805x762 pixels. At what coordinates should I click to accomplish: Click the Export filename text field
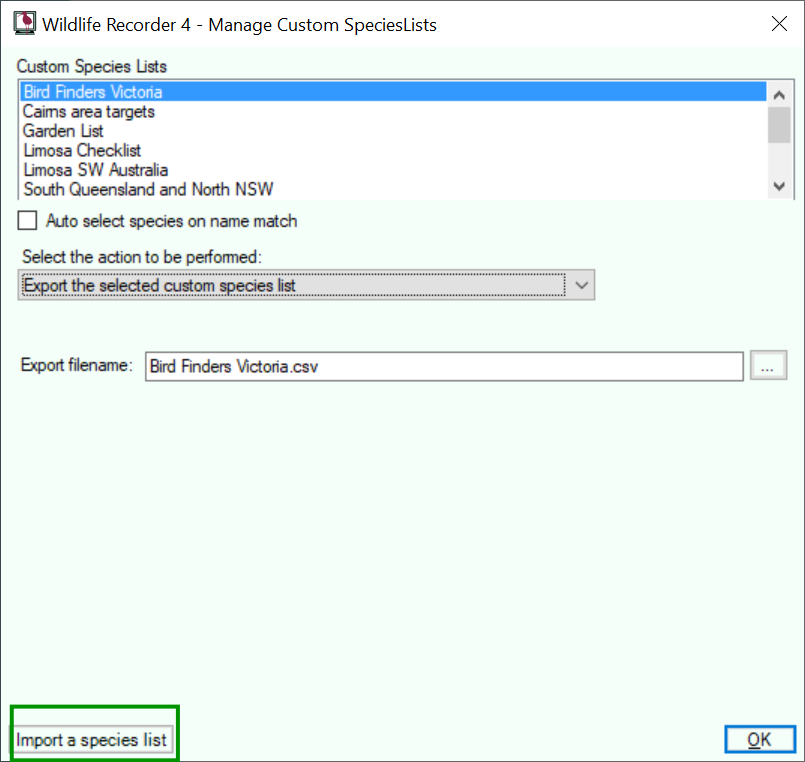tap(444, 367)
